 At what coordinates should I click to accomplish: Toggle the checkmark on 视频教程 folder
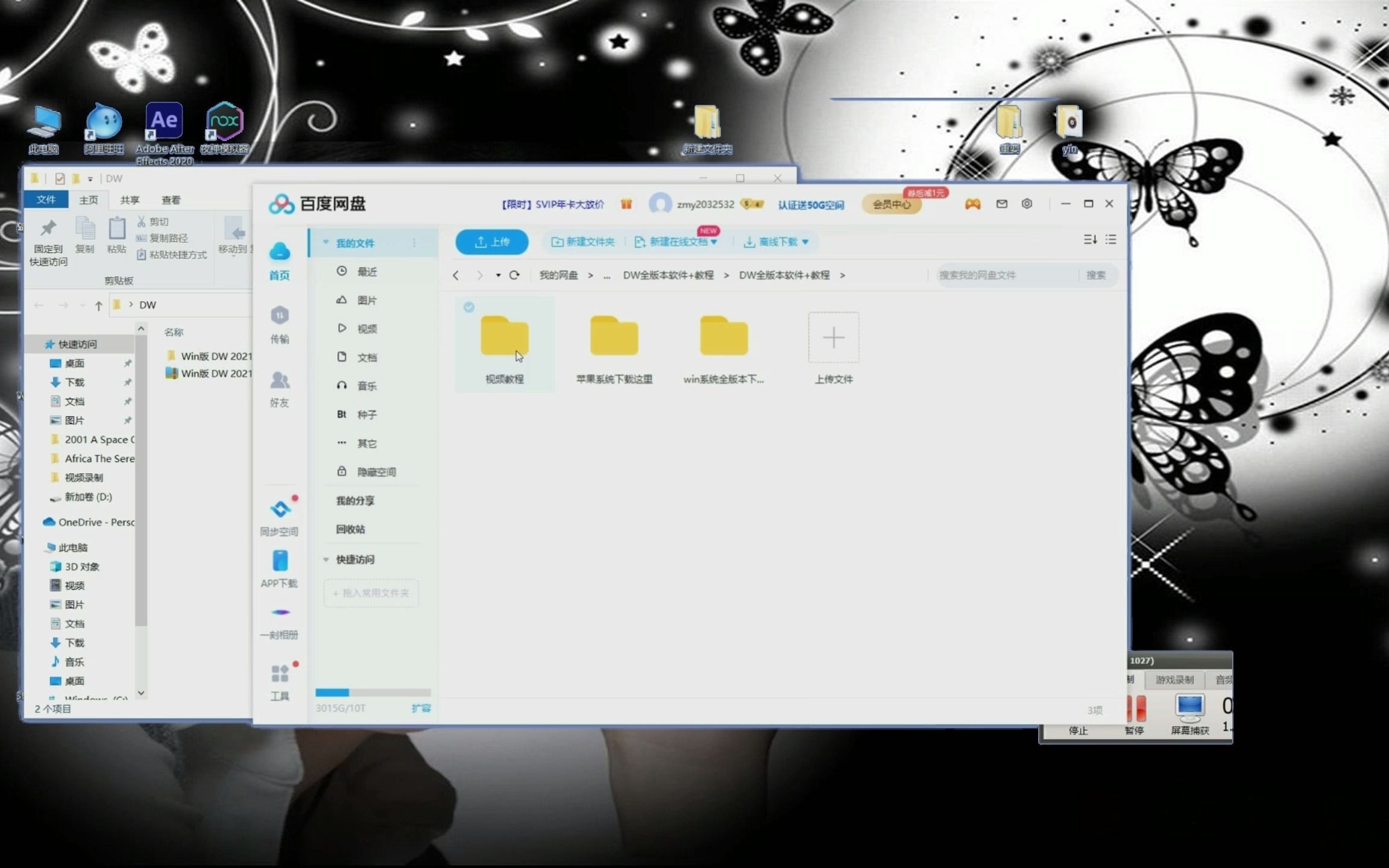(468, 307)
